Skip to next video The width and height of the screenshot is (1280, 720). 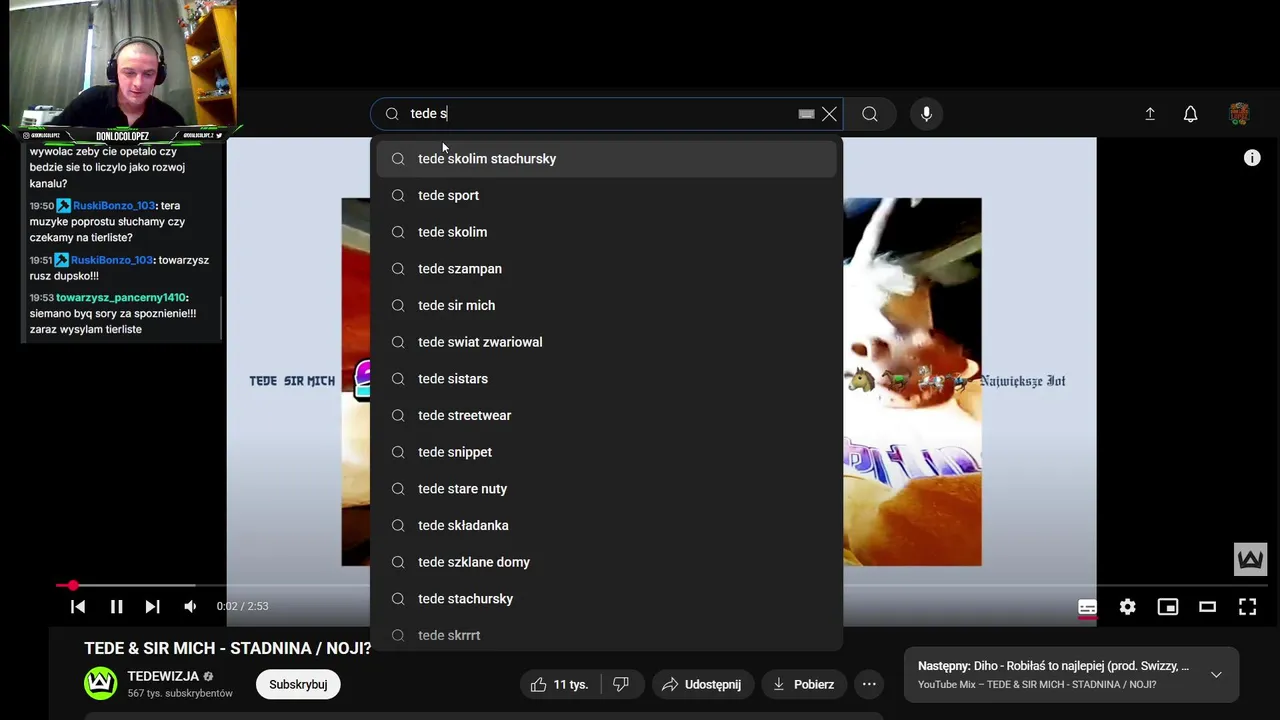point(152,606)
